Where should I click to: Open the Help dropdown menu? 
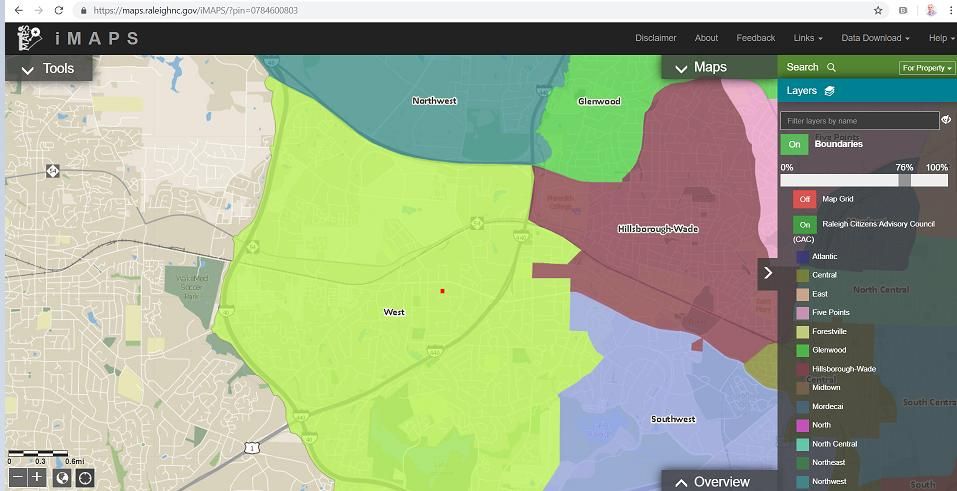tap(941, 38)
